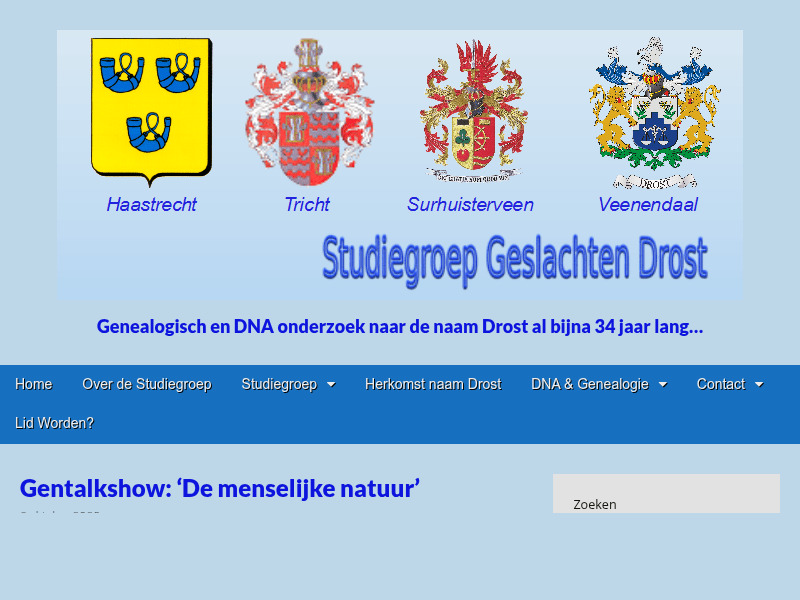Open the DNA & Genealogie dropdown

coord(598,384)
